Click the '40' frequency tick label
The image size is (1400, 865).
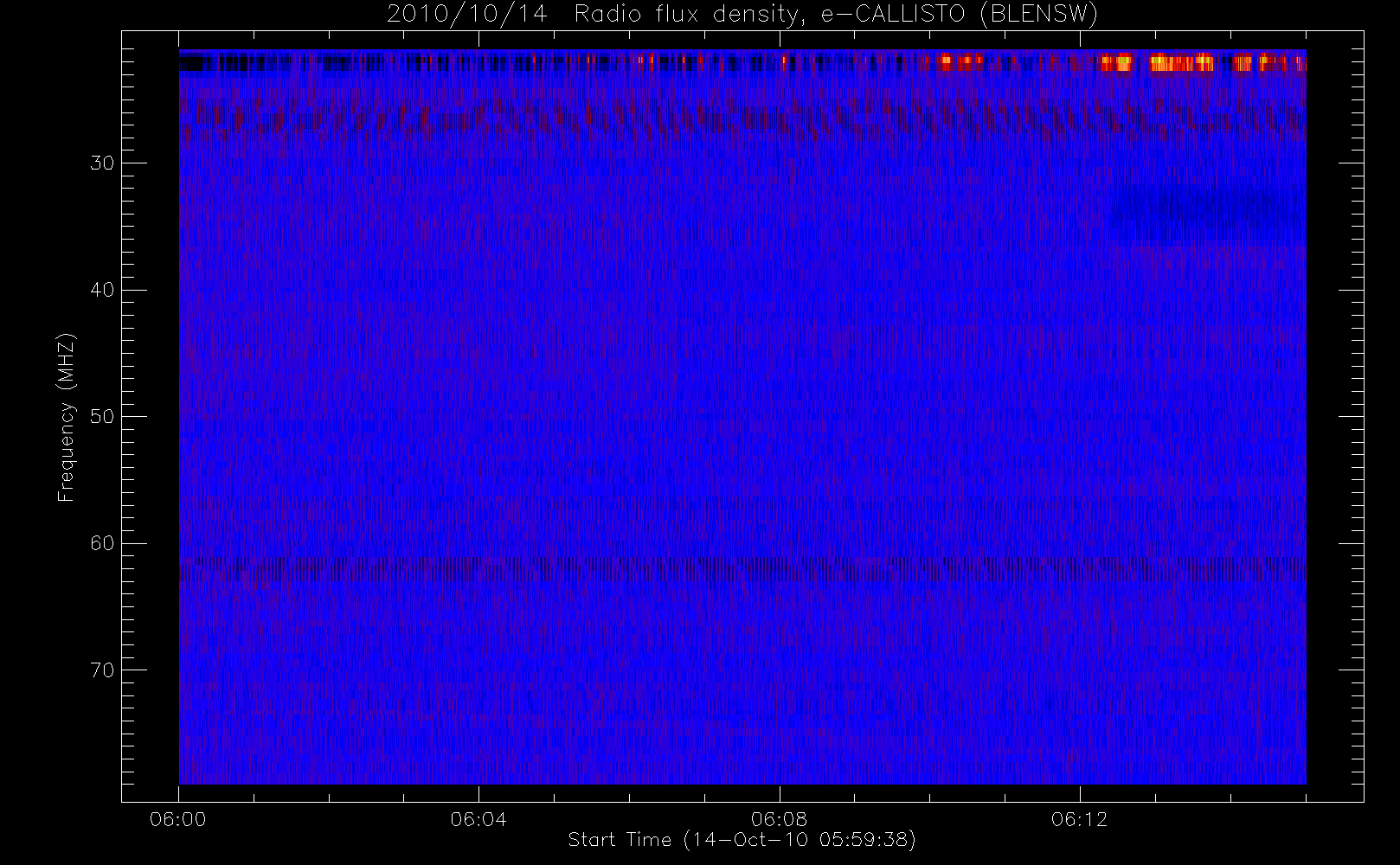point(101,290)
